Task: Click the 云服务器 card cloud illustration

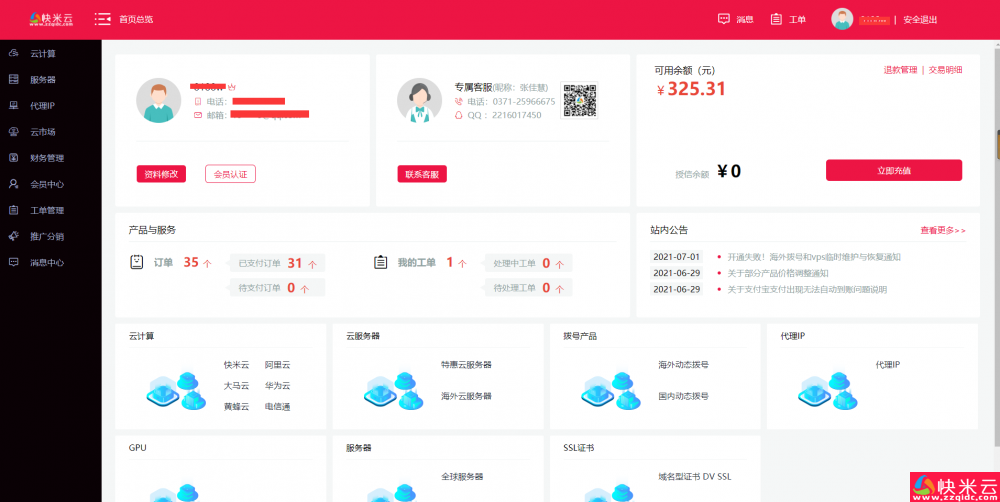Action: 394,390
